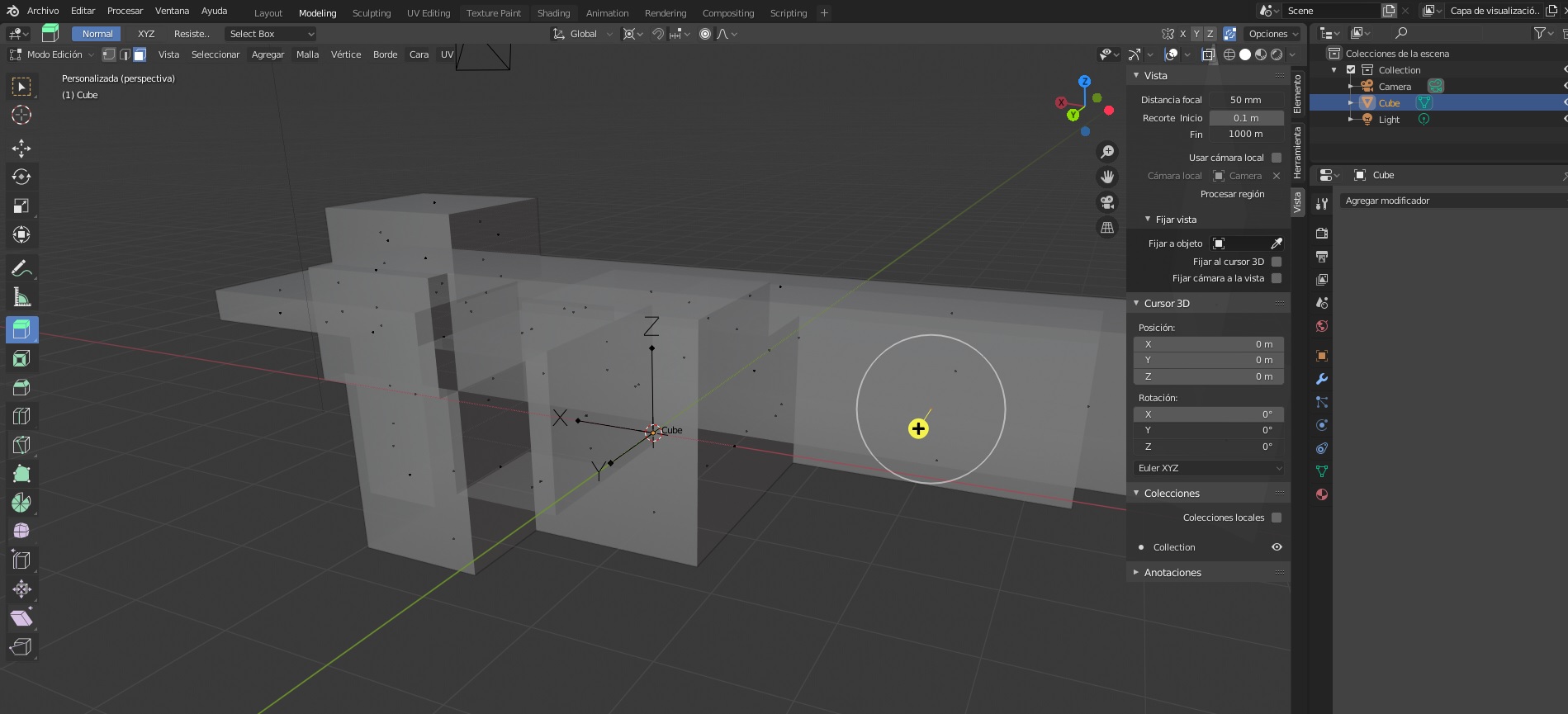Click the Normal orientation button

click(x=97, y=34)
